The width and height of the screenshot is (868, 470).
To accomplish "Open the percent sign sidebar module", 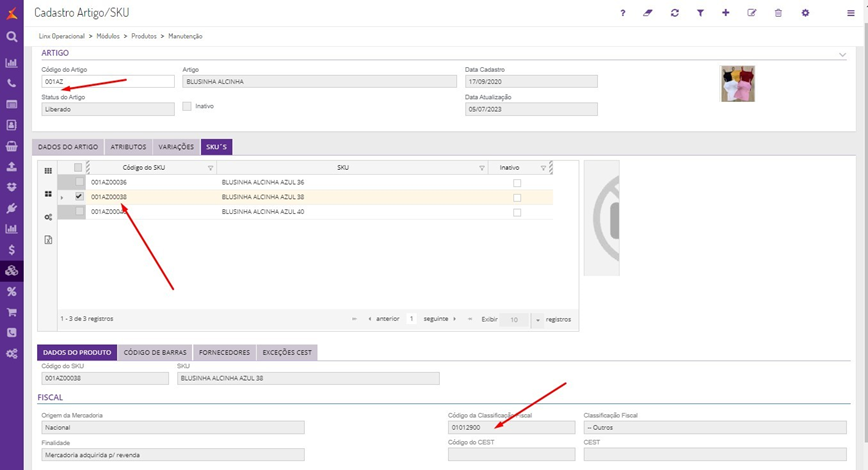I will pyautogui.click(x=12, y=292).
